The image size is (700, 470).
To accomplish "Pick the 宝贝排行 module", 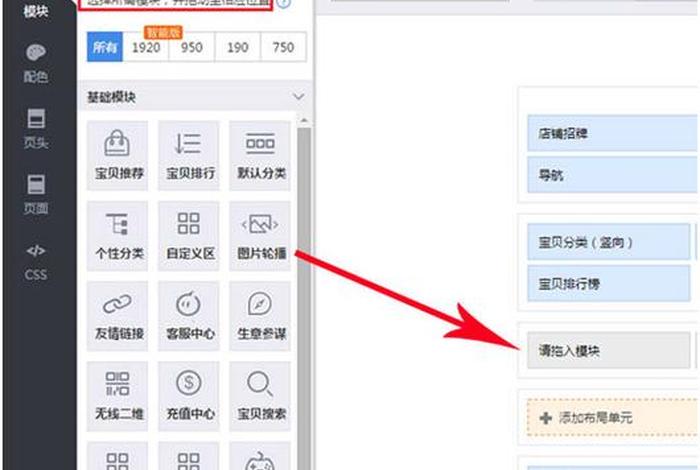I will coord(189,155).
